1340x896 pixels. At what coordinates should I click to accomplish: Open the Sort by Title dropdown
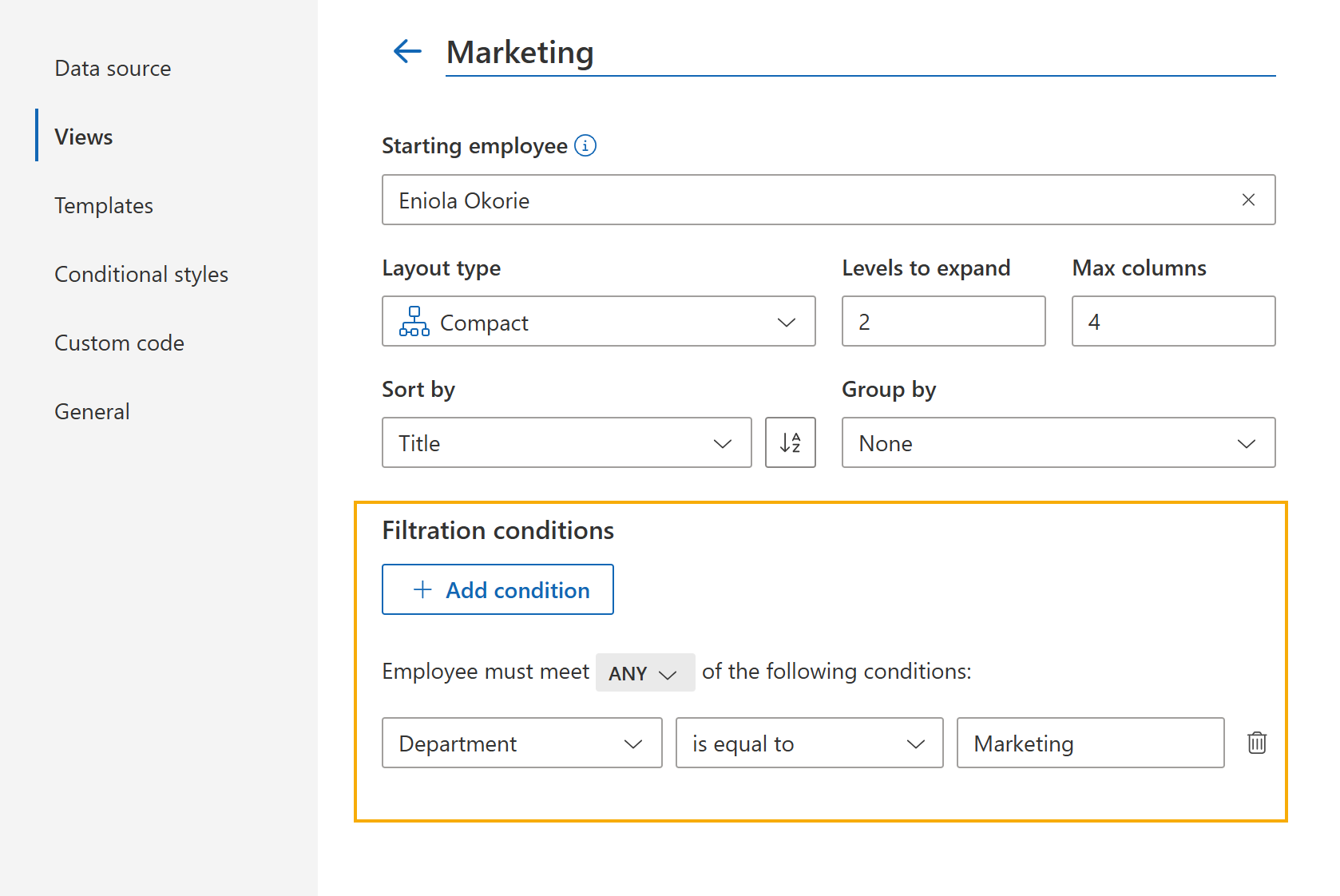tap(567, 442)
